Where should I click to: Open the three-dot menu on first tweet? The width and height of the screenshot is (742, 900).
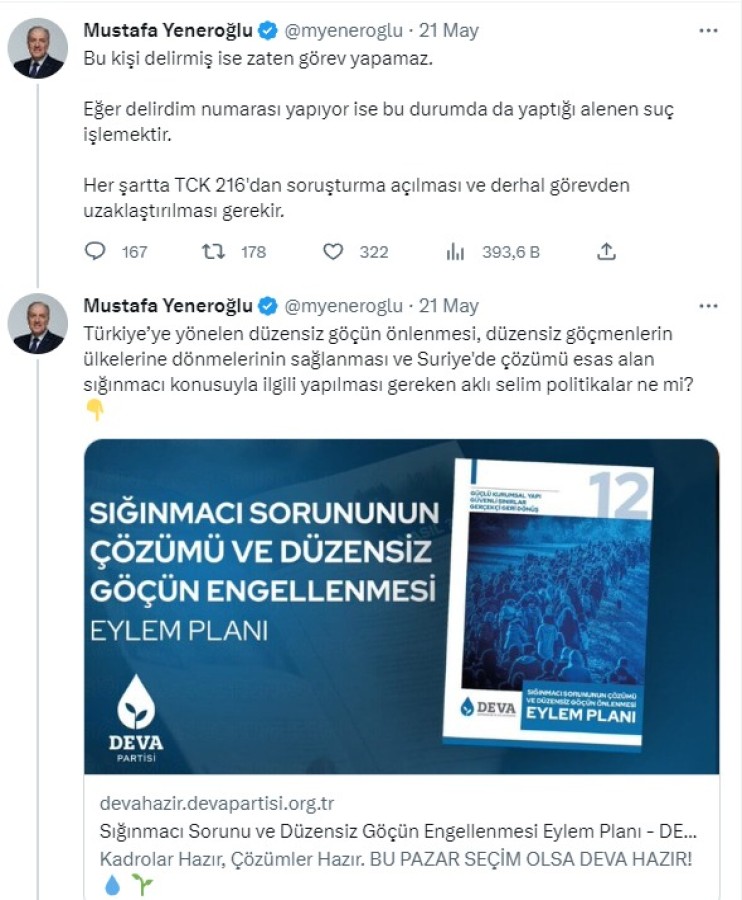click(x=708, y=30)
